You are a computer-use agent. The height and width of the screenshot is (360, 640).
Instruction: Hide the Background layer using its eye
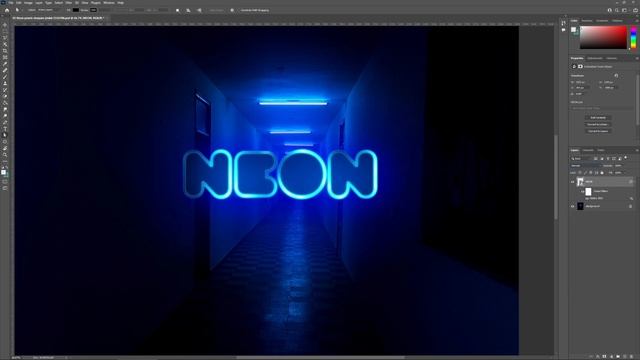coord(573,206)
